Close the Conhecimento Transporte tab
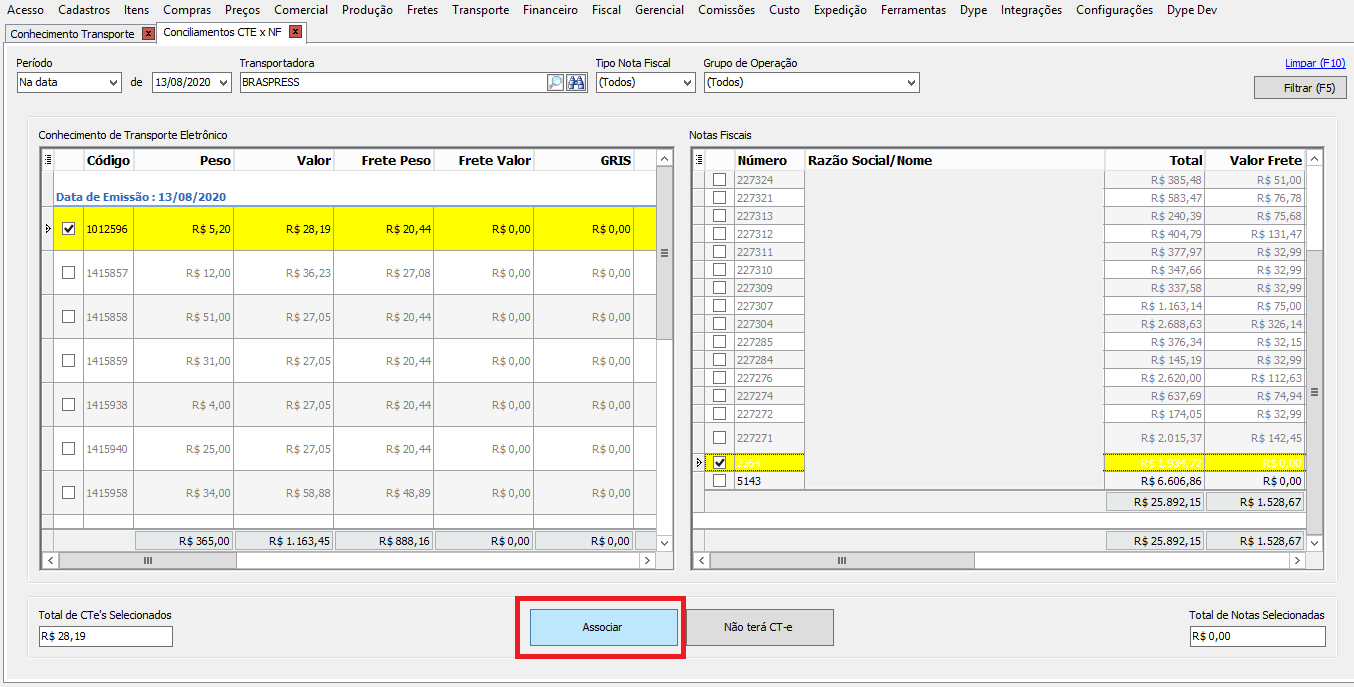 point(149,33)
